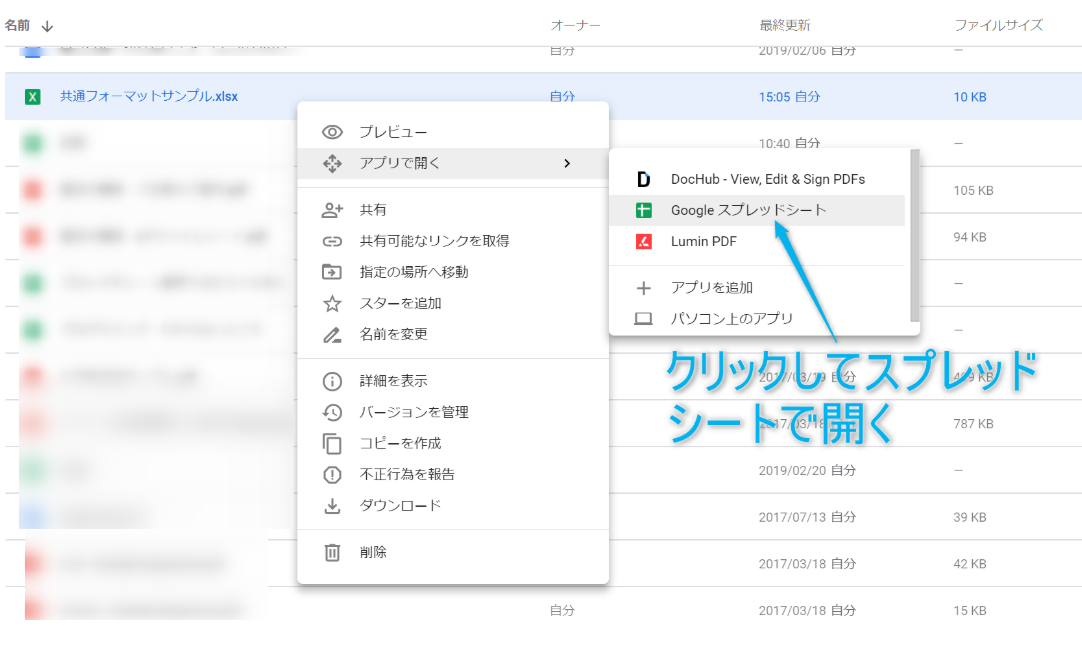Choose 共有可能なリンクを取得
1082x654 pixels.
pos(453,241)
